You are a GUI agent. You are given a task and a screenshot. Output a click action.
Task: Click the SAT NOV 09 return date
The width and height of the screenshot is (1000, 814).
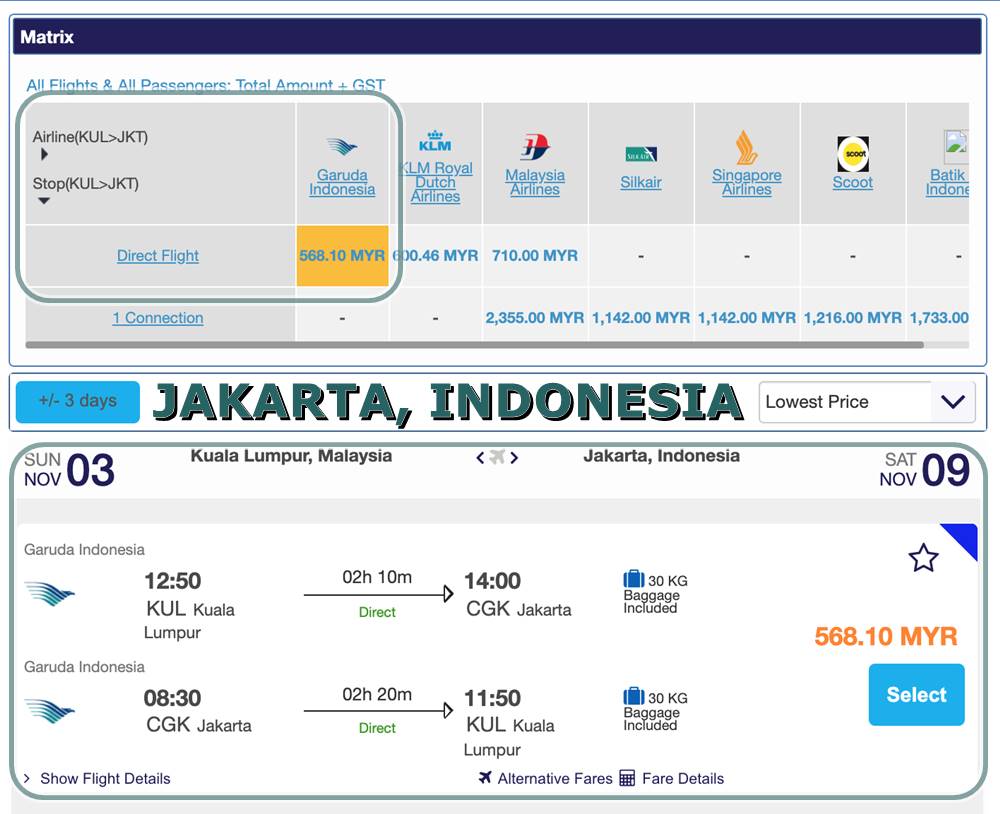[924, 470]
